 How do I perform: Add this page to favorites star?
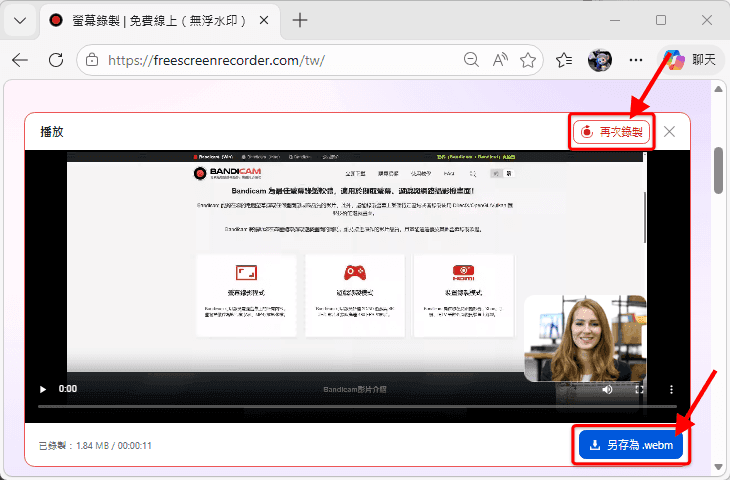(x=528, y=60)
